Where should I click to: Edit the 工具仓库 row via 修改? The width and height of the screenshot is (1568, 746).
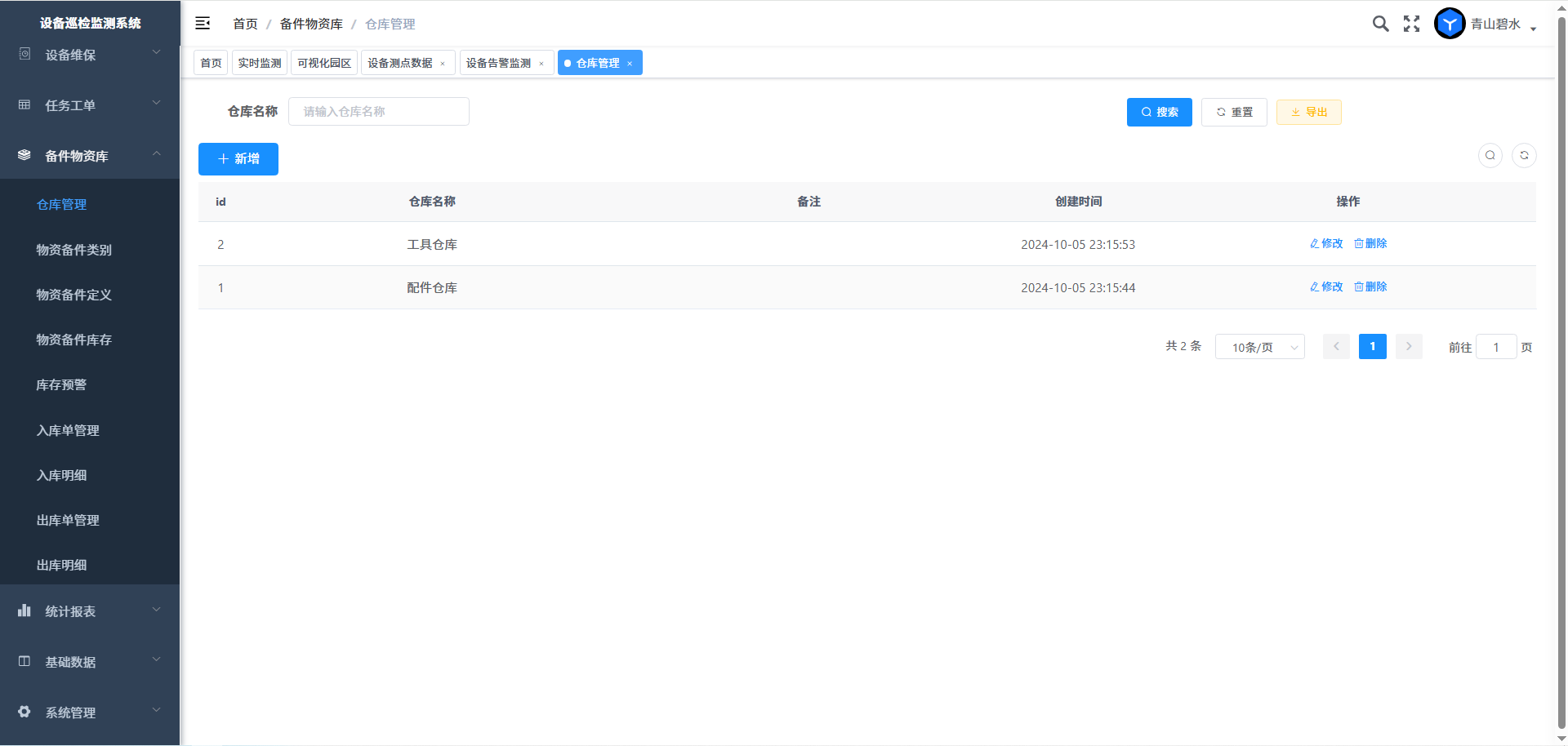point(1326,243)
